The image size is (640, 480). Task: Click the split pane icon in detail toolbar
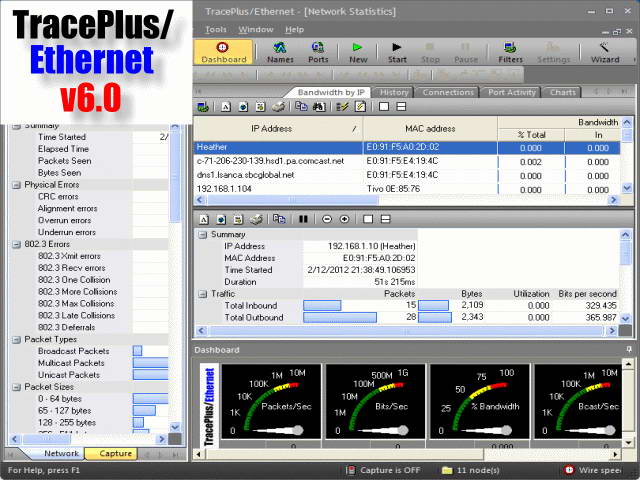coord(385,220)
